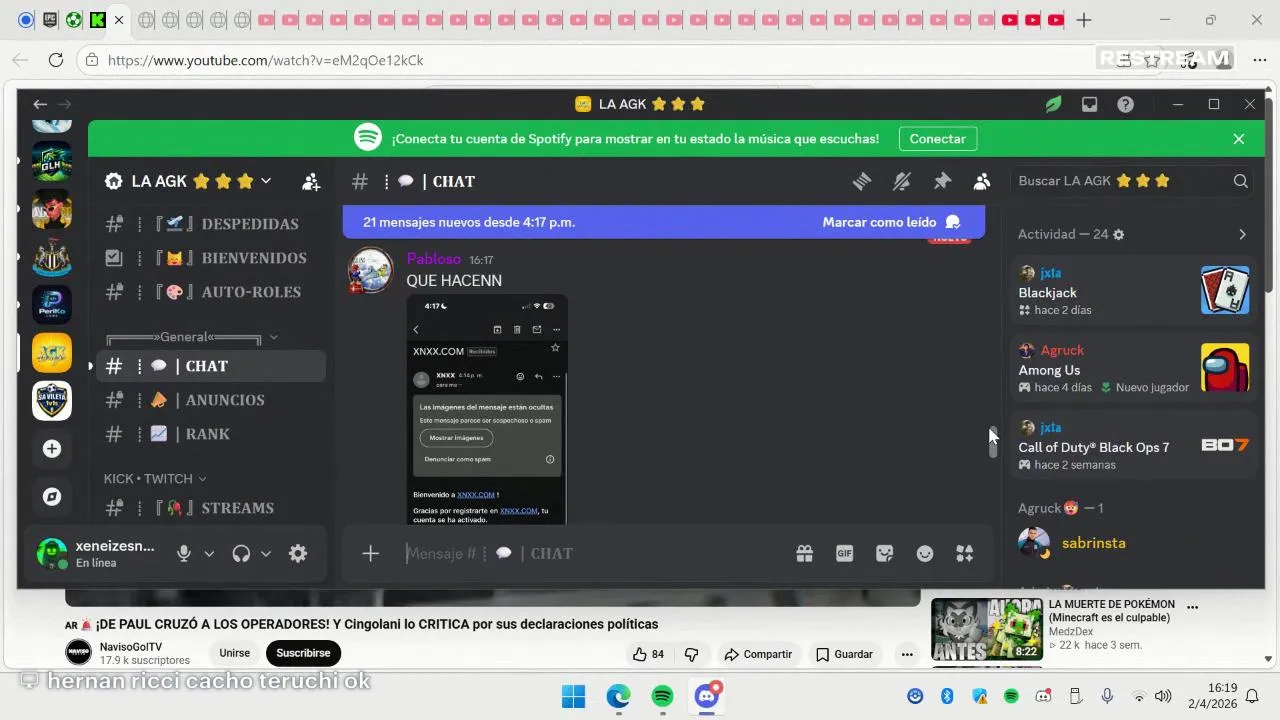Select the CHAT channel in sidebar
The height and width of the screenshot is (720, 1280).
point(213,366)
